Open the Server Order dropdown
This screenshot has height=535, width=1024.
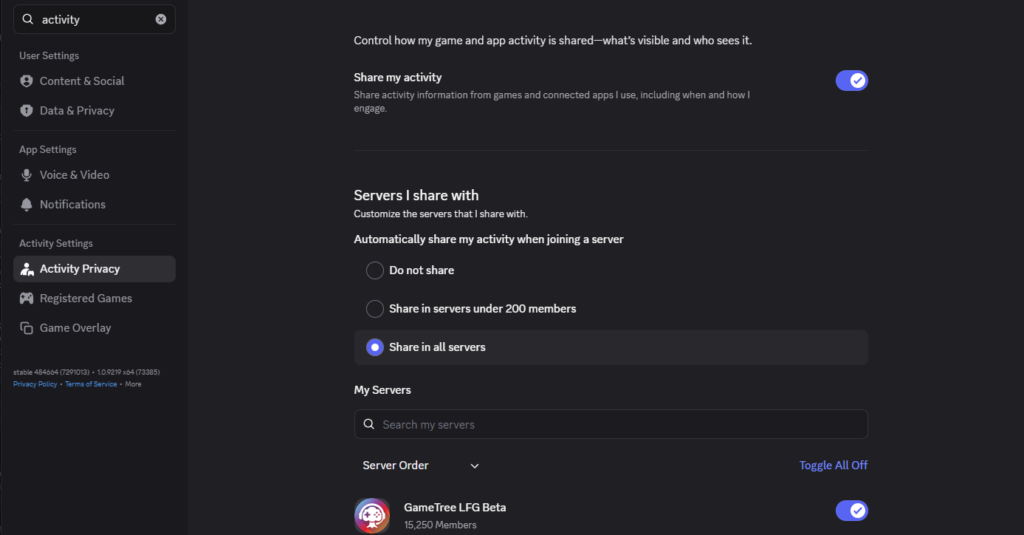(421, 465)
